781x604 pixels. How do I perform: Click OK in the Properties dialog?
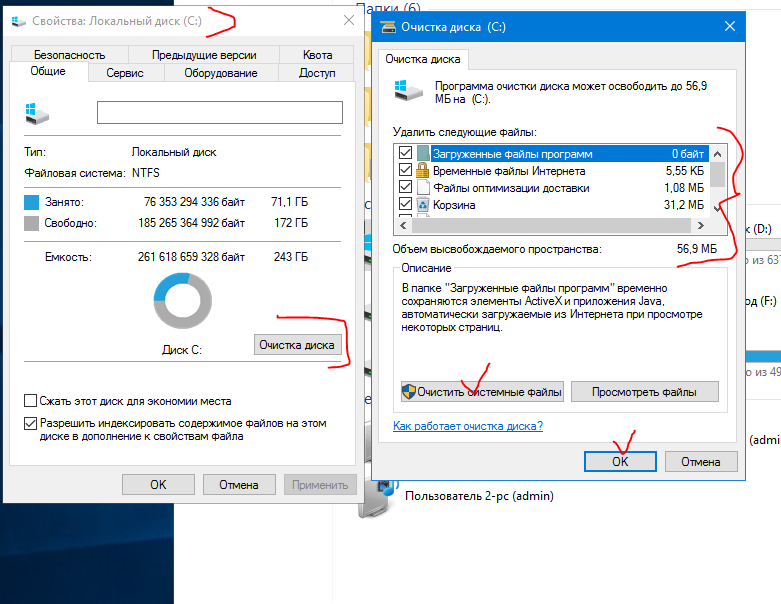pos(158,484)
